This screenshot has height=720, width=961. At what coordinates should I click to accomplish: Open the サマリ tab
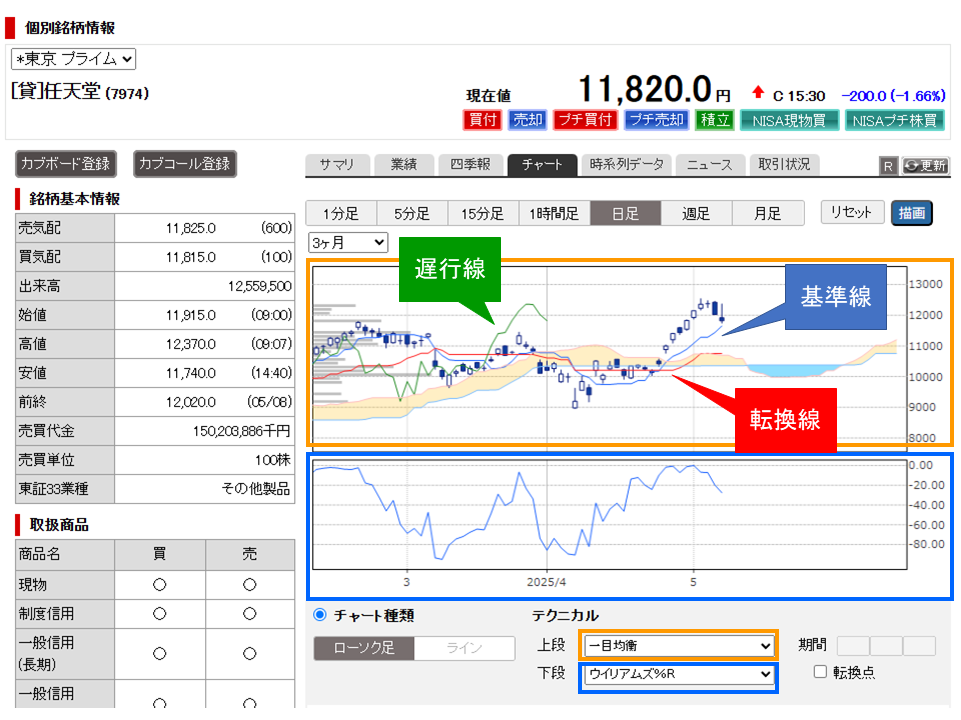pyautogui.click(x=337, y=164)
